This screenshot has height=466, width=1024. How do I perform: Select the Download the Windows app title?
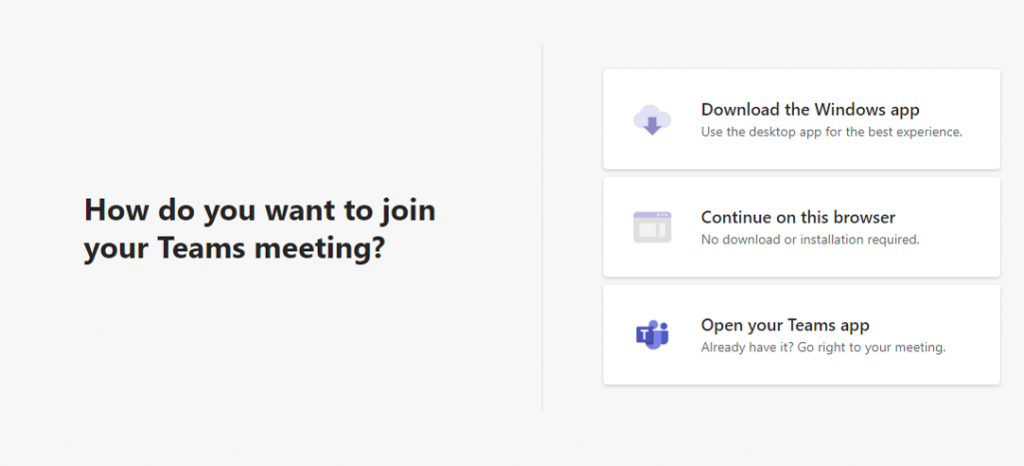pyautogui.click(x=810, y=109)
